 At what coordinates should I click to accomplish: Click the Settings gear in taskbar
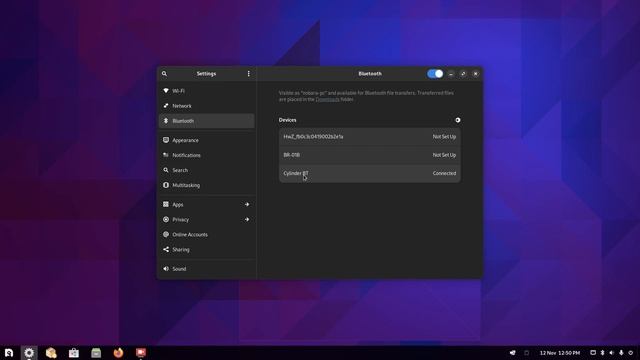click(x=29, y=353)
